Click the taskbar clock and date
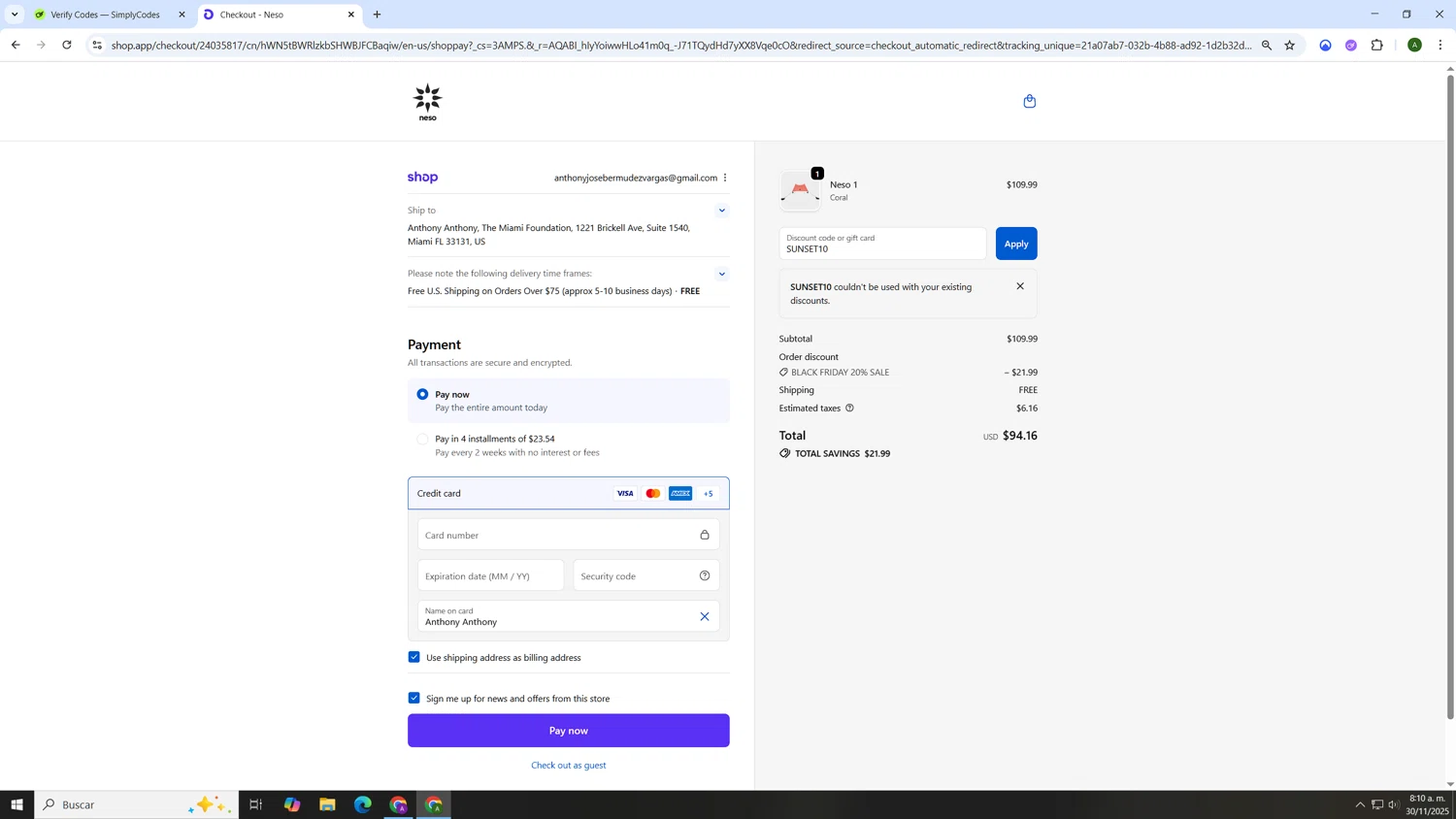The height and width of the screenshot is (819, 1456). [x=1427, y=804]
